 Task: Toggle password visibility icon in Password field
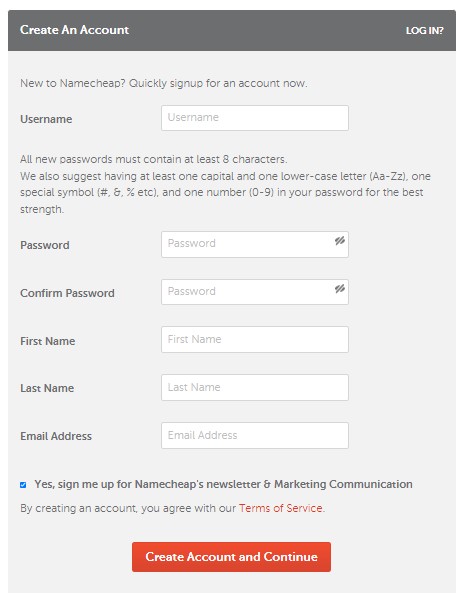click(x=340, y=241)
